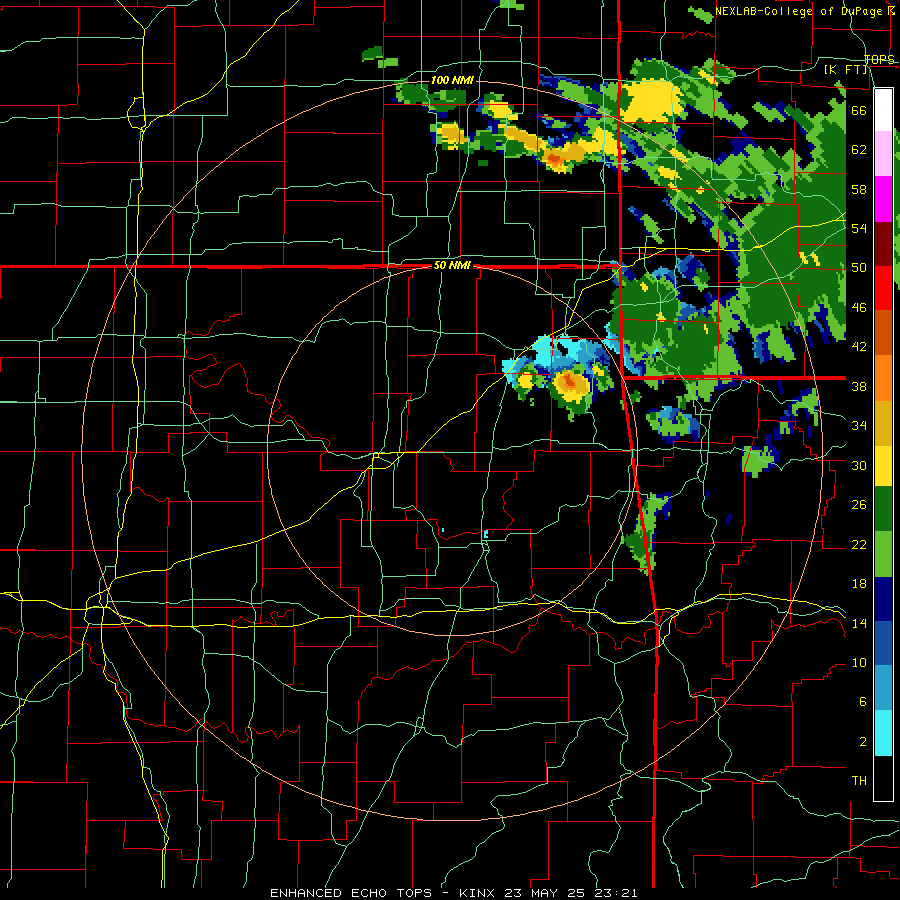
Task: Click the gold legend color band
Action: click(883, 423)
